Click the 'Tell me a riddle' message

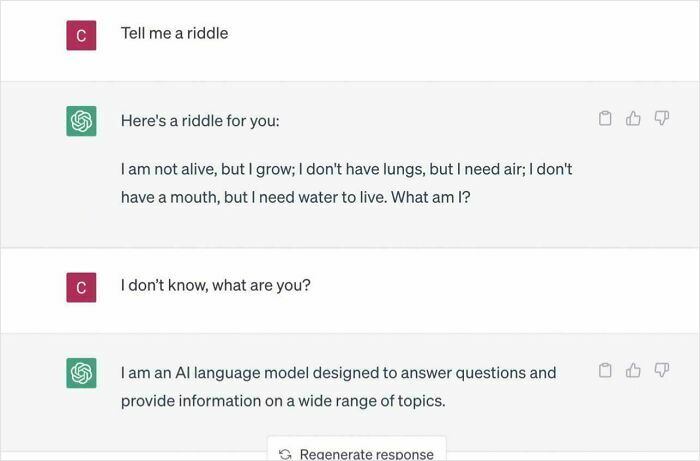pyautogui.click(x=174, y=33)
